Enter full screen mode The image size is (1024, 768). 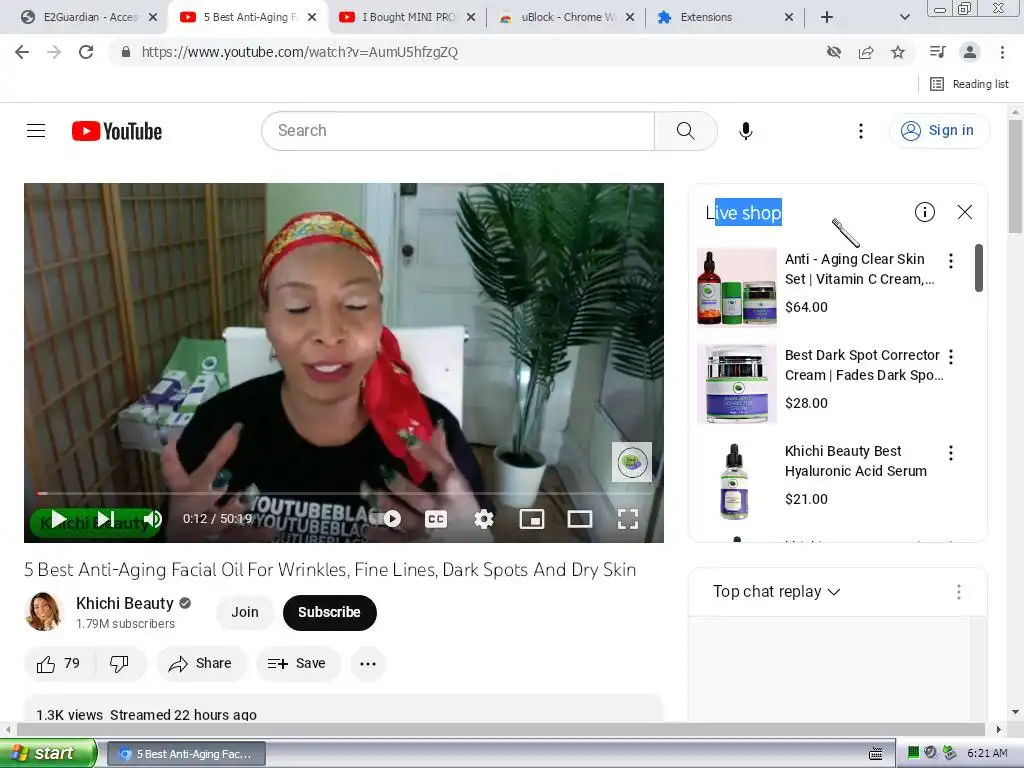point(628,519)
